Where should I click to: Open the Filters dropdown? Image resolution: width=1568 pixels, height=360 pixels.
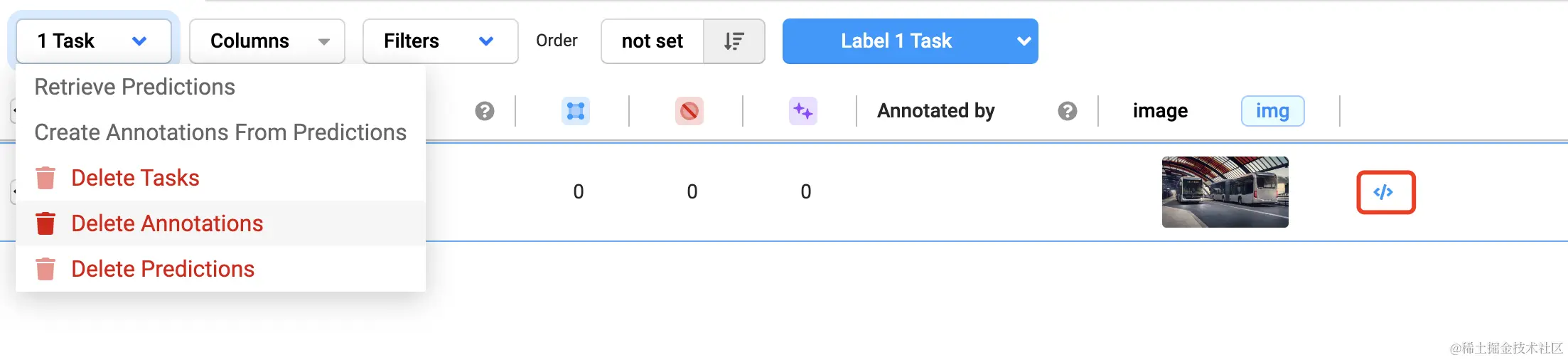tap(441, 41)
